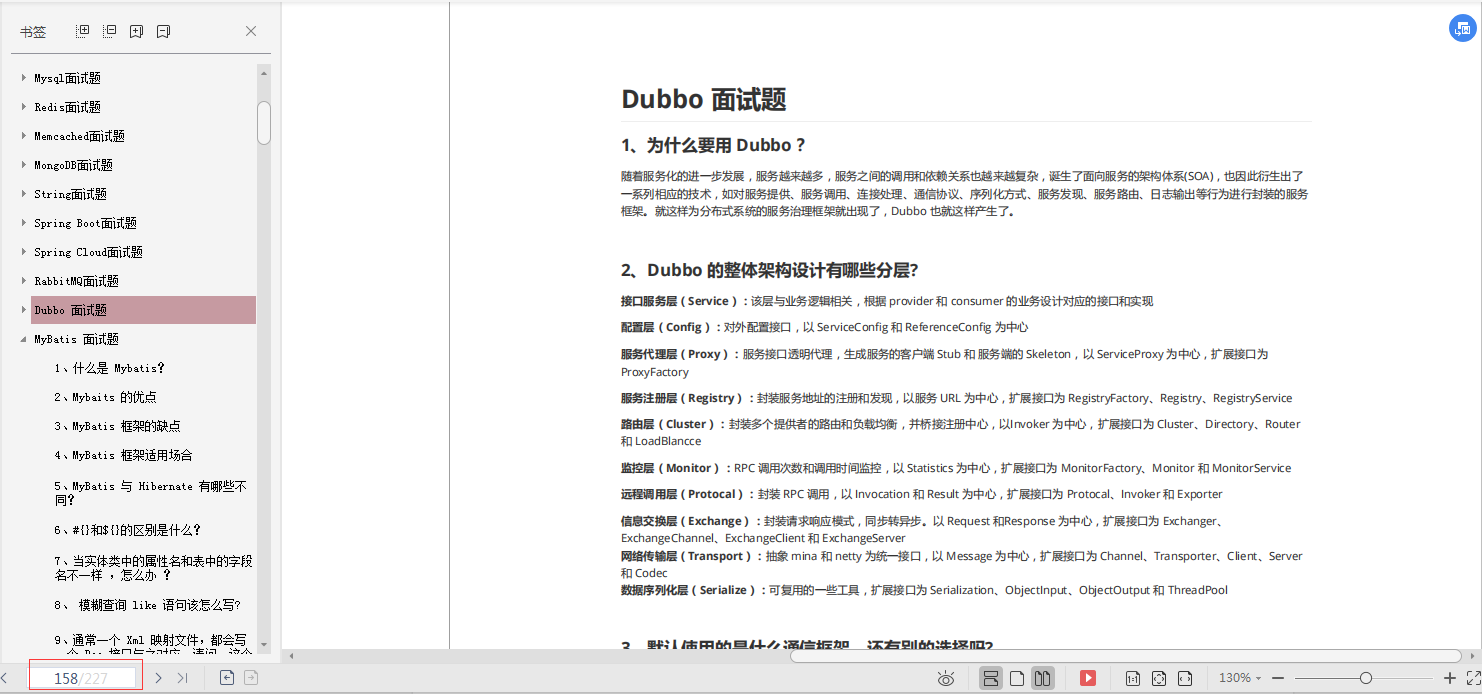Image resolution: width=1482 pixels, height=694 pixels.
Task: Open bookmark 7、当实体类中的属性名和表中的字段名不一样
Action: click(x=153, y=568)
